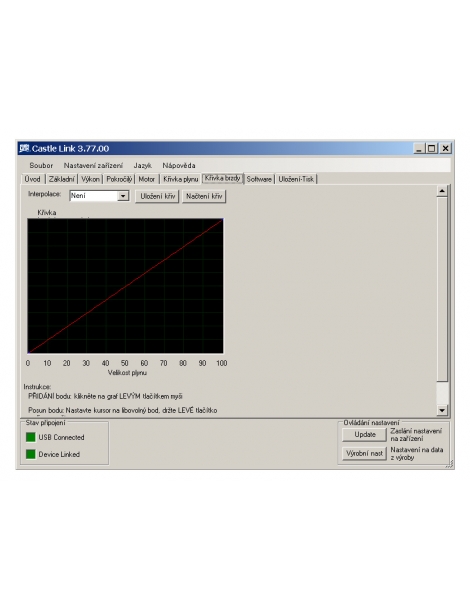This screenshot has height=610, width=470.
Task: Click the Update settings button
Action: coord(365,435)
